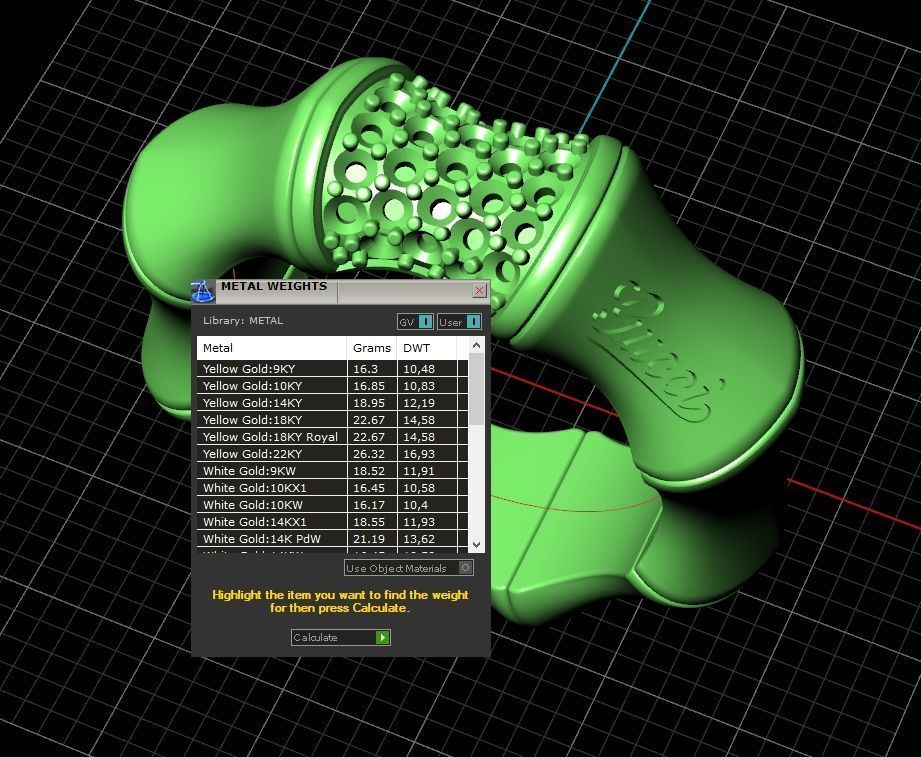This screenshot has width=921, height=757.
Task: Select the White Gold:14KX1 row
Action: pyautogui.click(x=332, y=522)
